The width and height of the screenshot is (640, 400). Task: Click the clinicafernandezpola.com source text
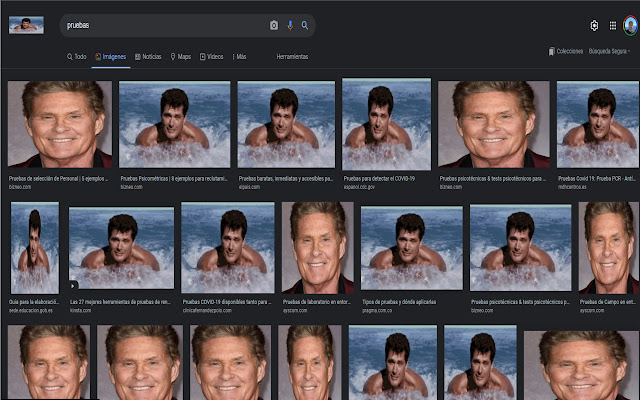pos(207,311)
